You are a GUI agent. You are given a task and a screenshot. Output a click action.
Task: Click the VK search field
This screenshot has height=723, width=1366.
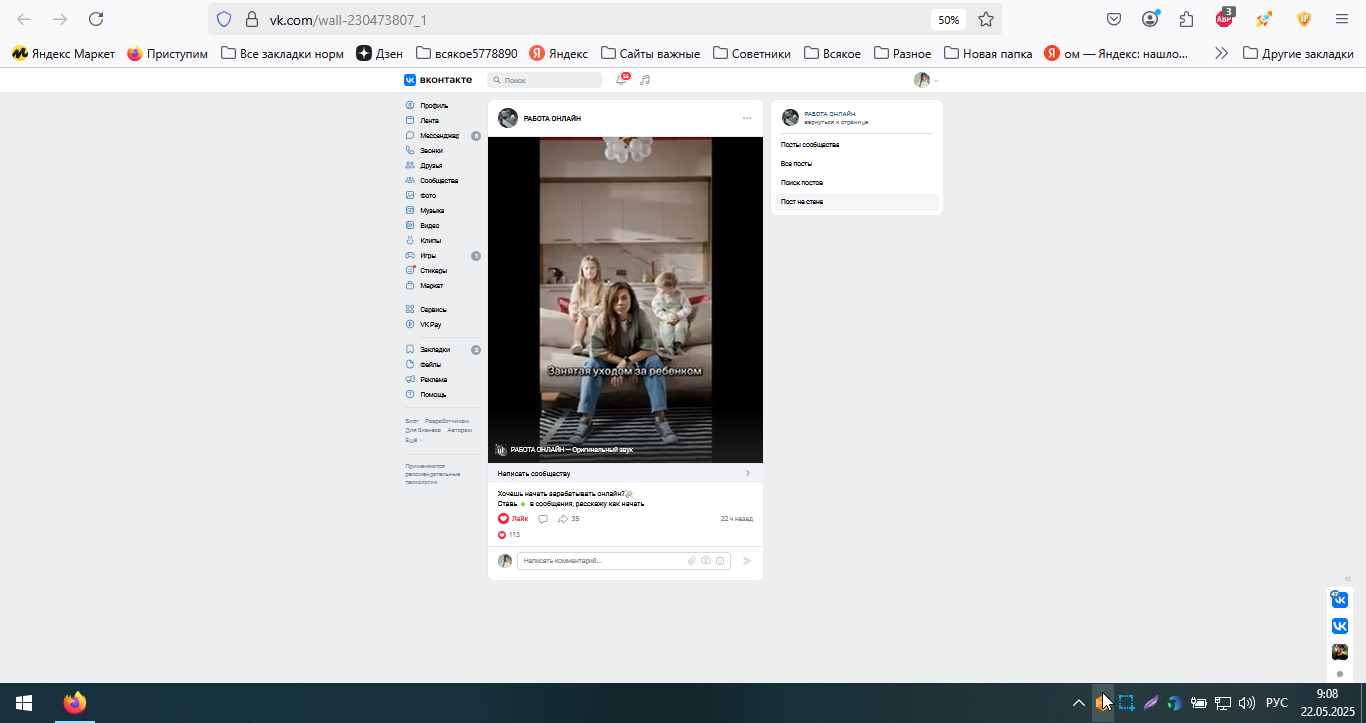pos(545,80)
